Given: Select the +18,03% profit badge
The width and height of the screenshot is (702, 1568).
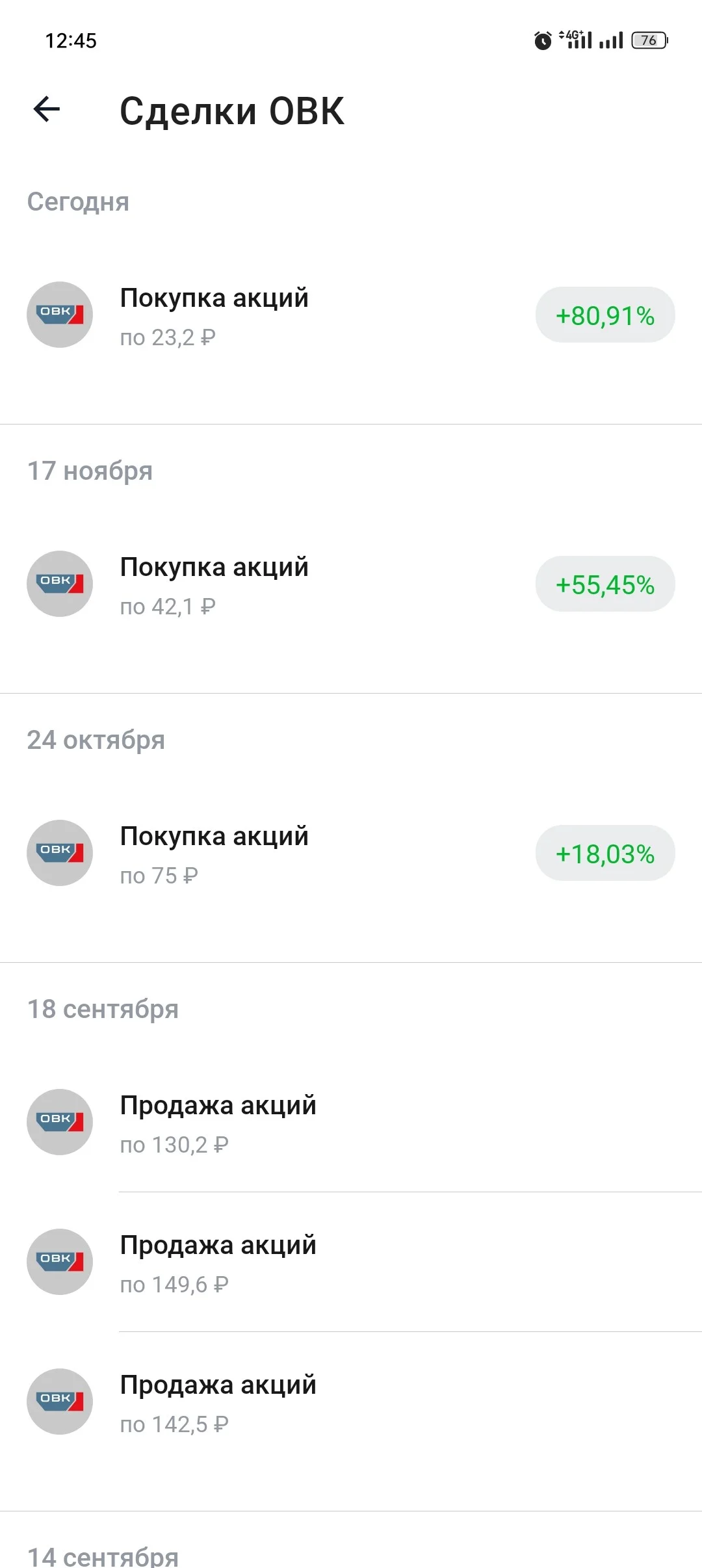Looking at the screenshot, I should 605,854.
